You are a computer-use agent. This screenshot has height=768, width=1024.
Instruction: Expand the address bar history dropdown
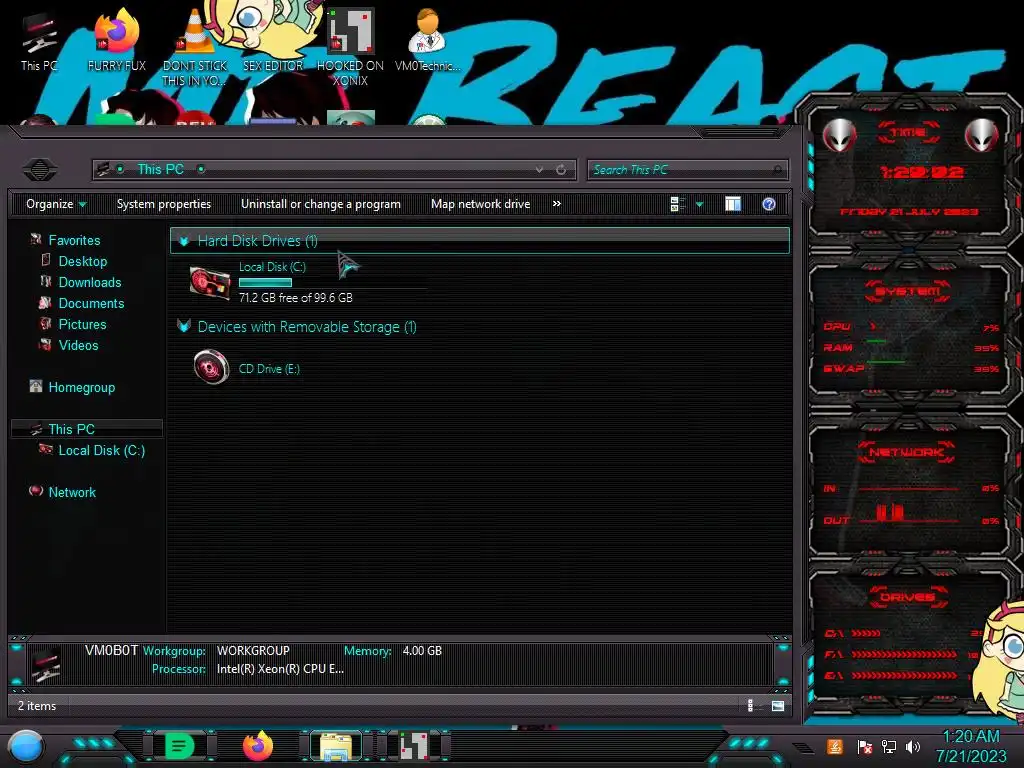[x=539, y=170]
